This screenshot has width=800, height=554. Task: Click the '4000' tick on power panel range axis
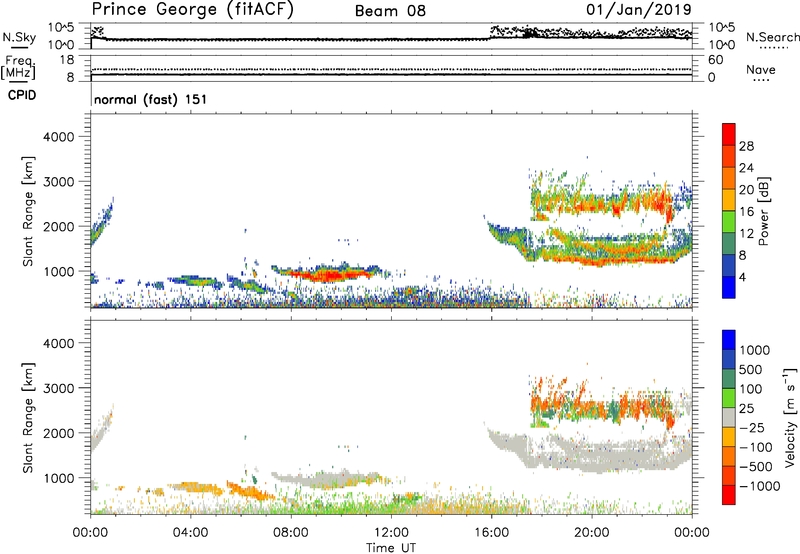point(58,137)
